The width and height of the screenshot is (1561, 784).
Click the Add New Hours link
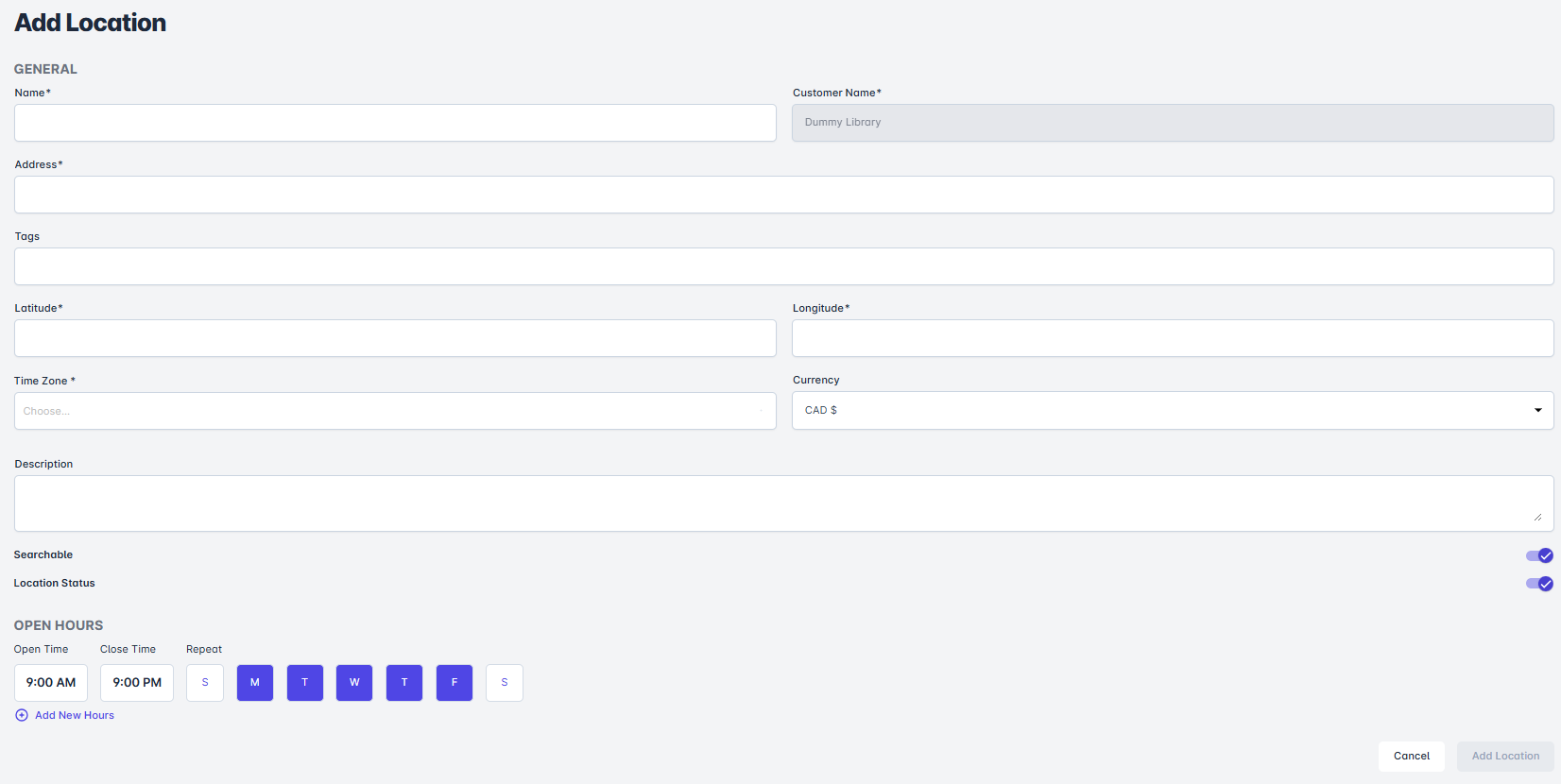[75, 715]
